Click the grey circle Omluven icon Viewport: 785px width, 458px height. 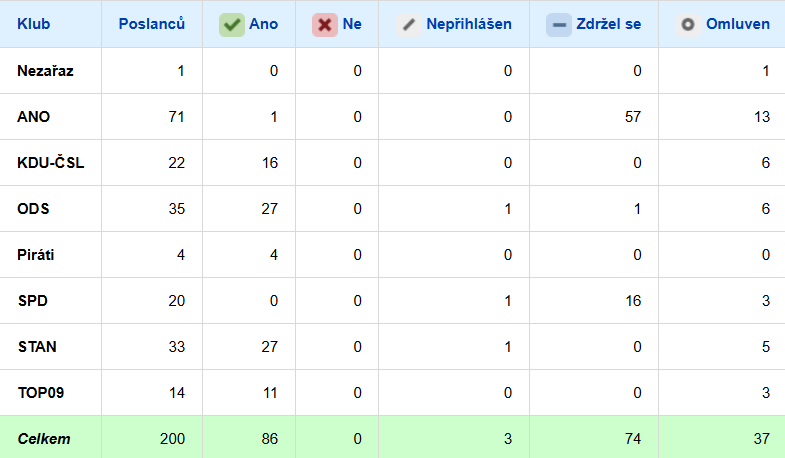[688, 25]
